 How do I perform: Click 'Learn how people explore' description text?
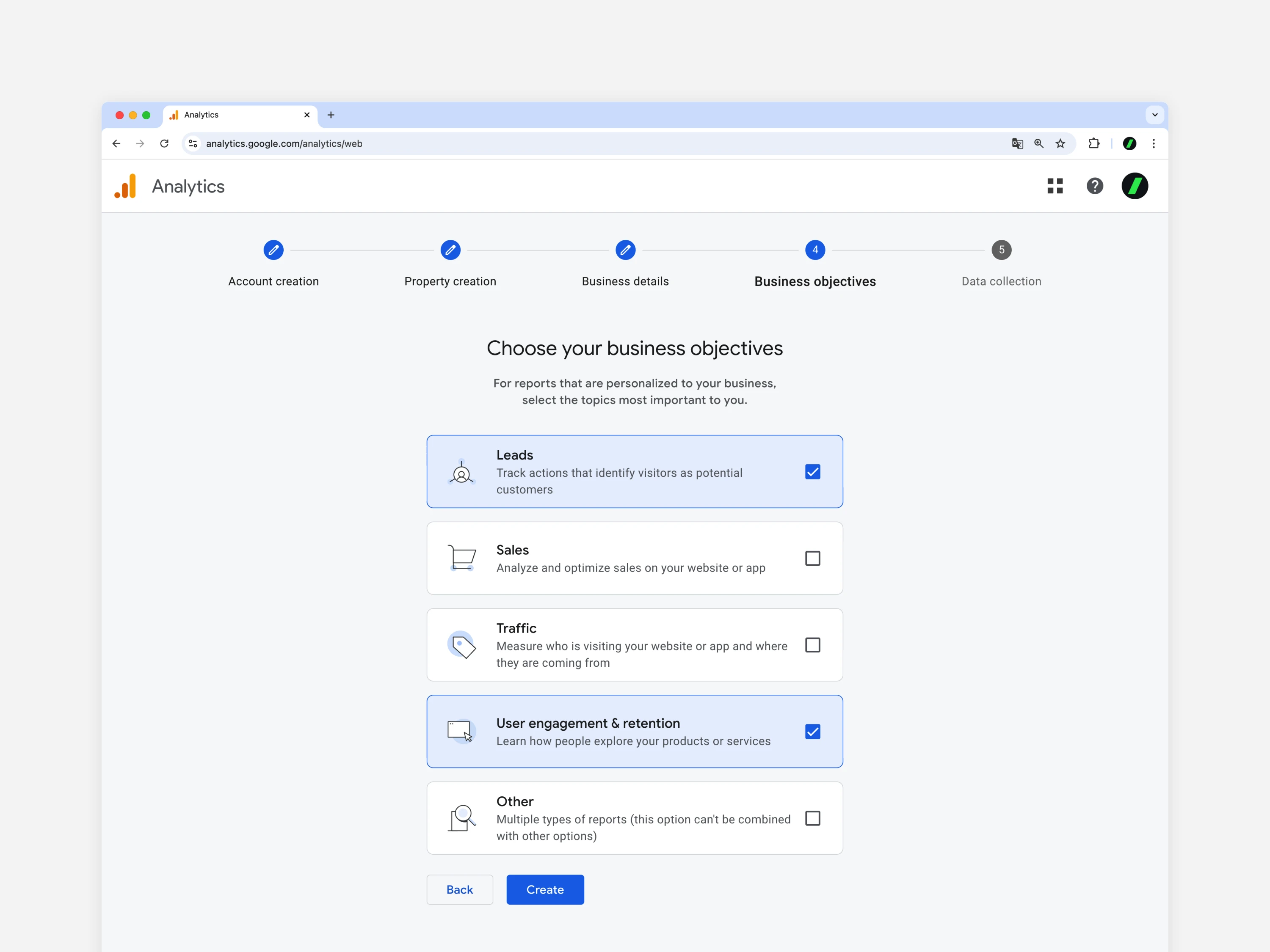pyautogui.click(x=633, y=741)
